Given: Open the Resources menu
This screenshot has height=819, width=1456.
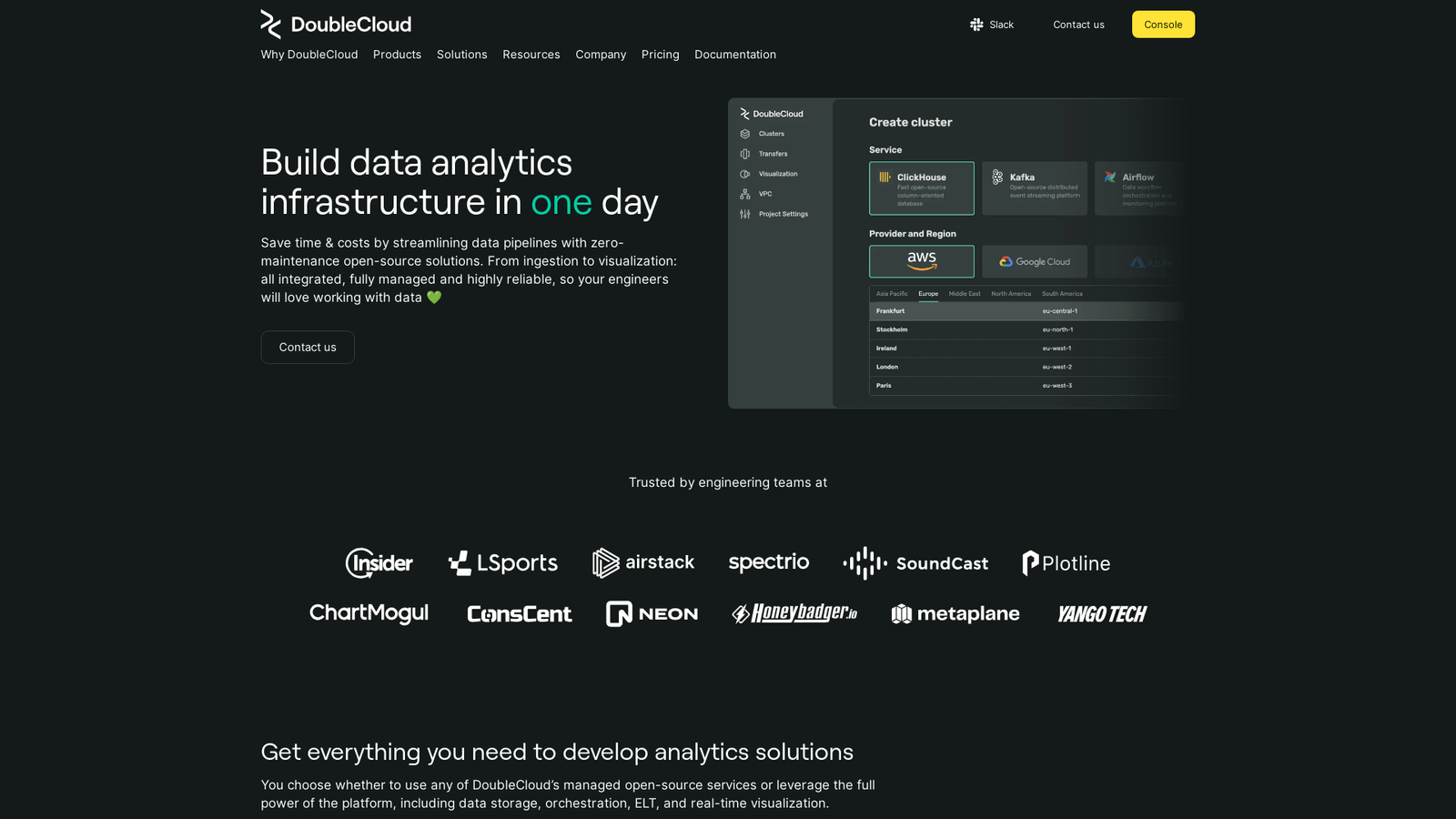Looking at the screenshot, I should point(531,55).
